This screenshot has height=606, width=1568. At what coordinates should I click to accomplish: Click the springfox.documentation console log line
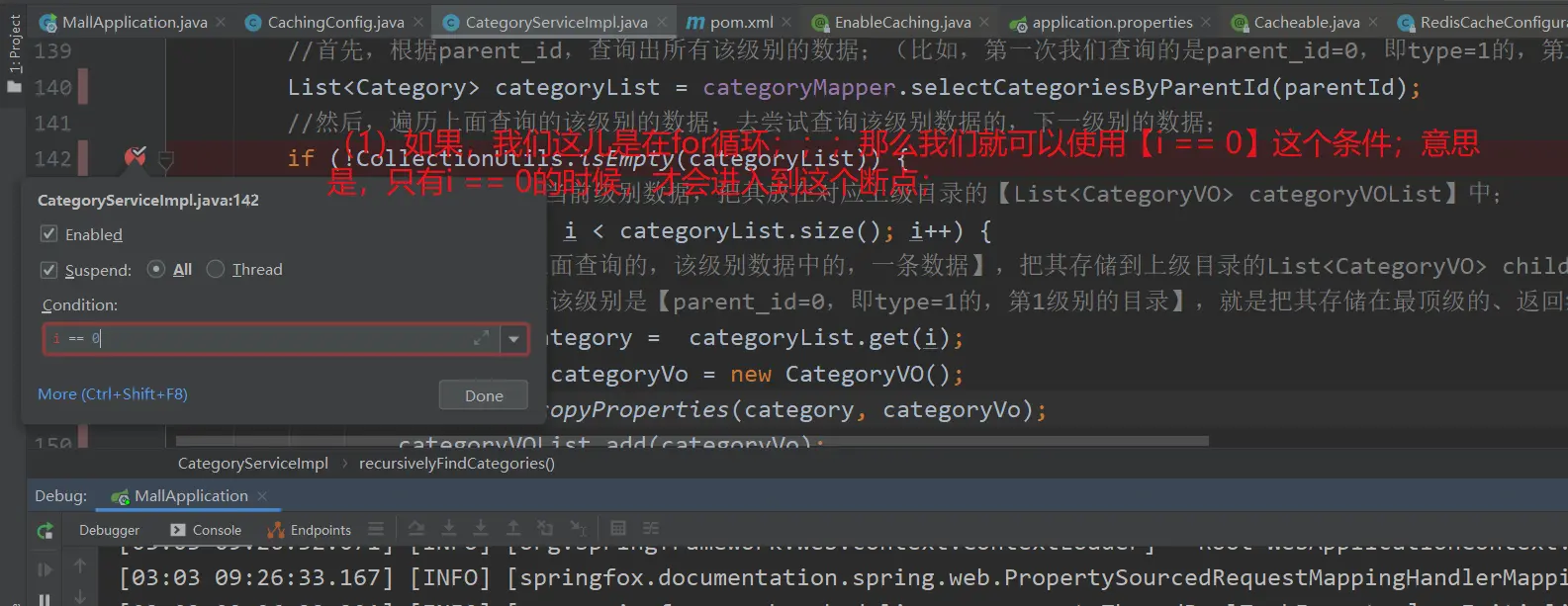click(x=843, y=577)
